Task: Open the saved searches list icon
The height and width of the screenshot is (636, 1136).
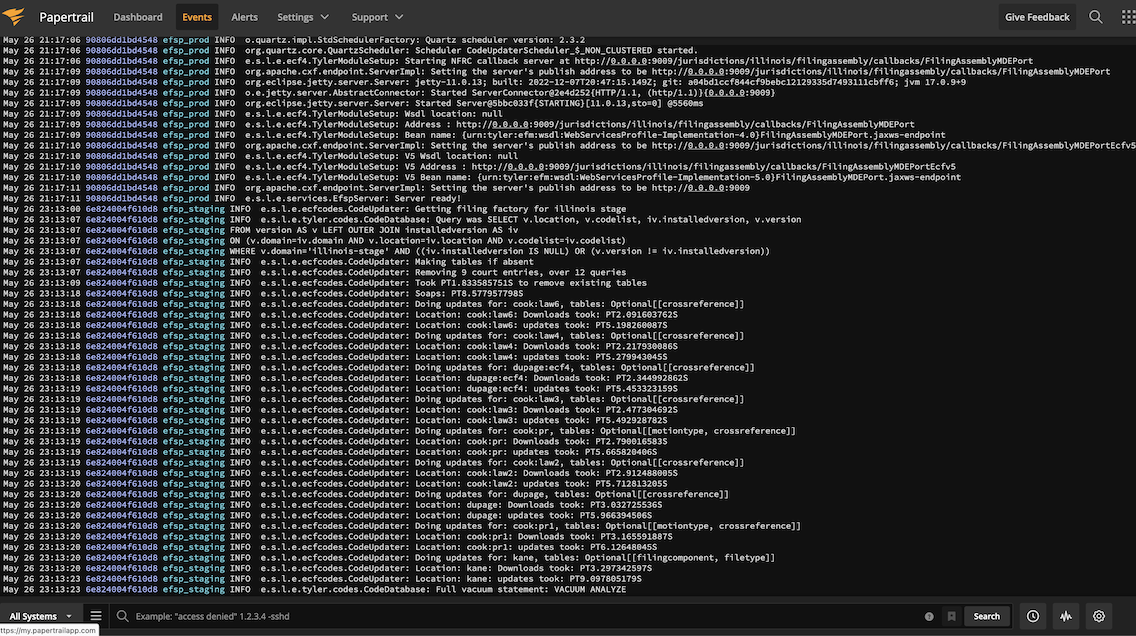Action: click(x=96, y=616)
